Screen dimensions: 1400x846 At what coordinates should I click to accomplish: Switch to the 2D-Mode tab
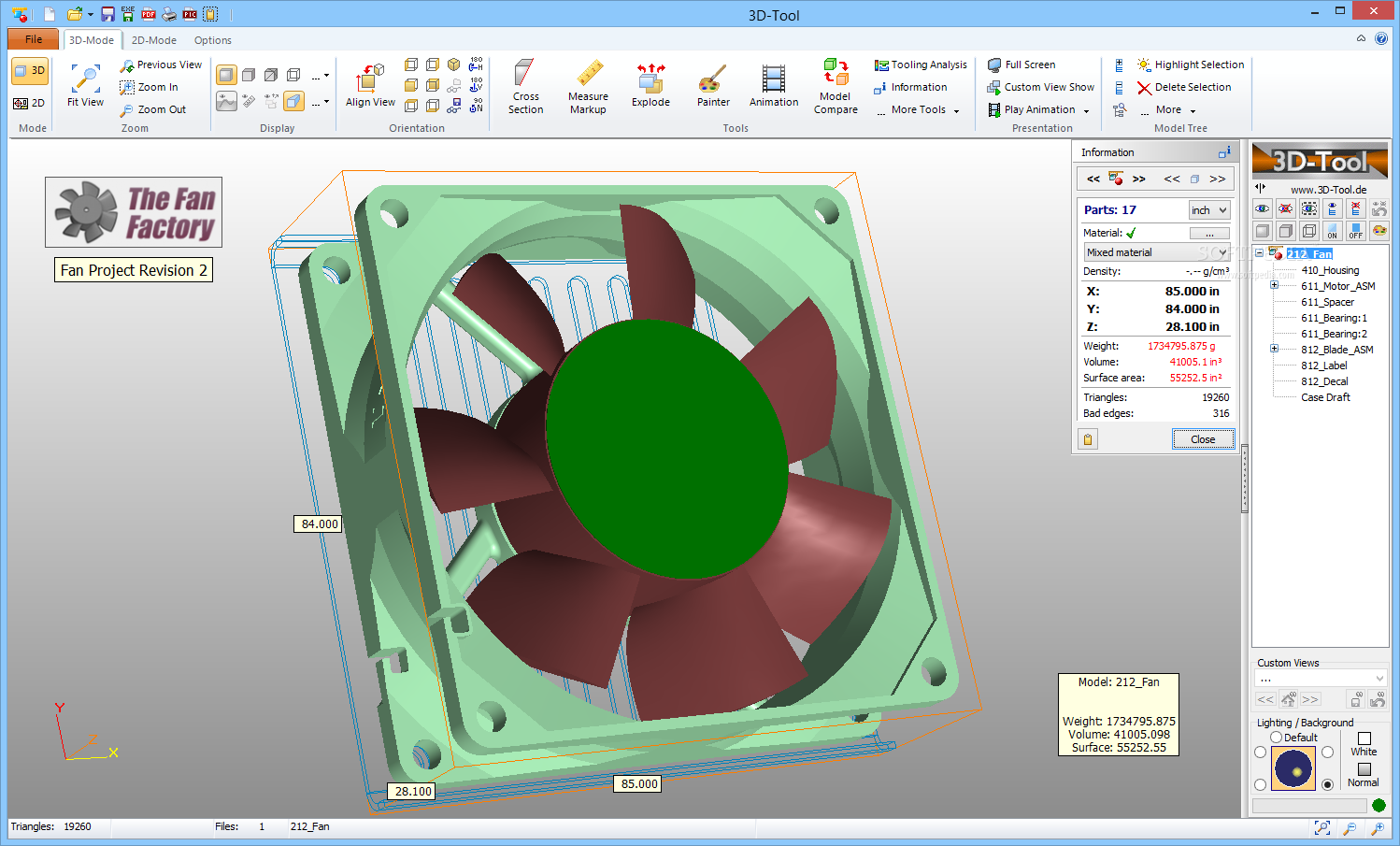(x=153, y=40)
